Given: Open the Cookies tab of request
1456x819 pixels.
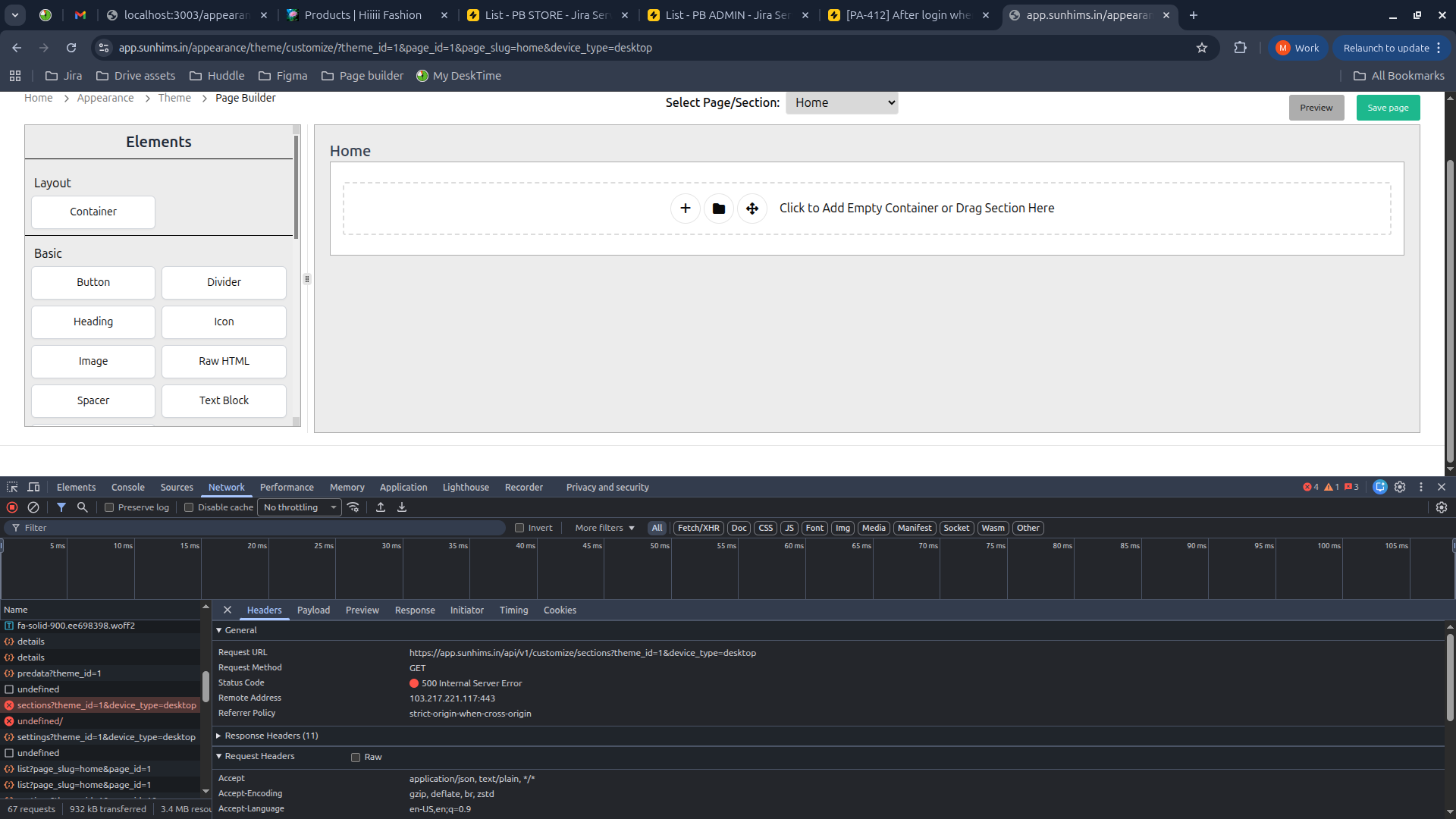Looking at the screenshot, I should pyautogui.click(x=560, y=610).
